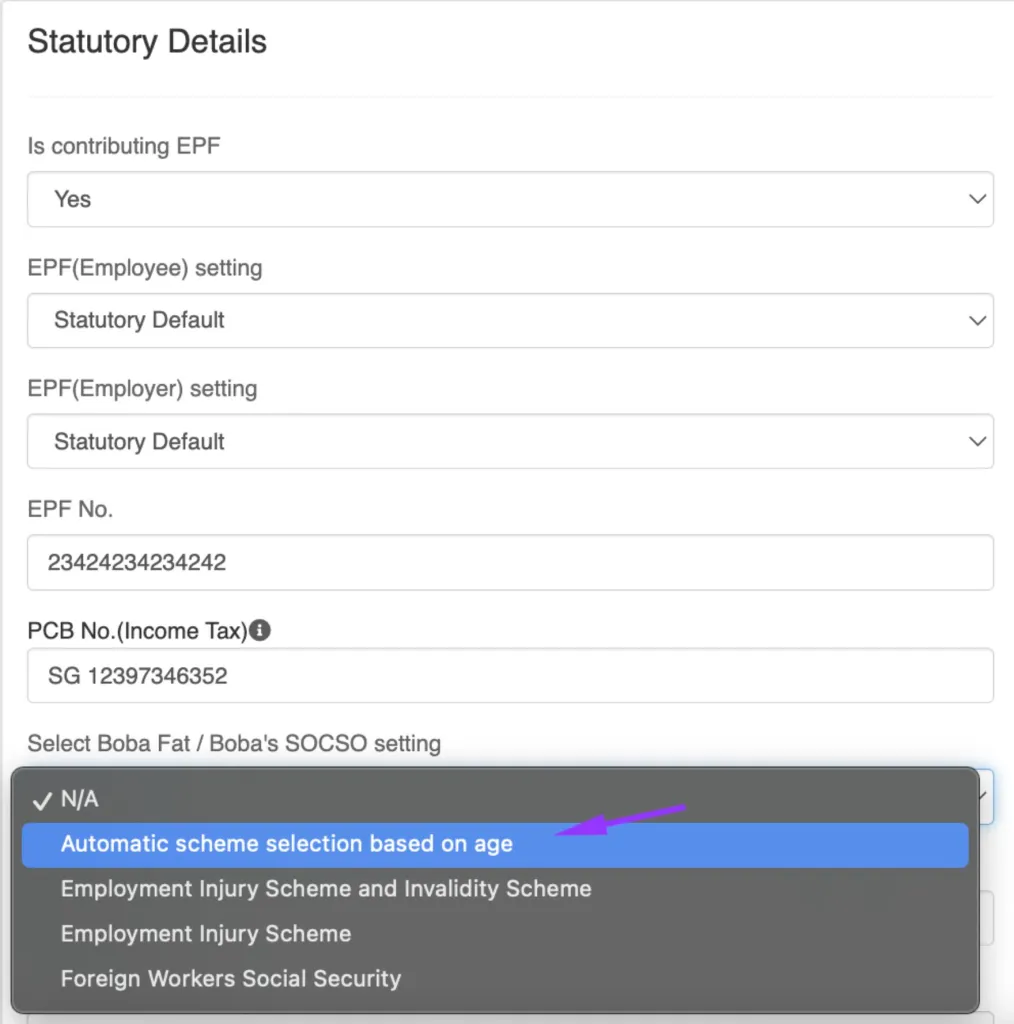Click the Yes value in the EPF contribution select
The image size is (1014, 1024).
tap(73, 199)
